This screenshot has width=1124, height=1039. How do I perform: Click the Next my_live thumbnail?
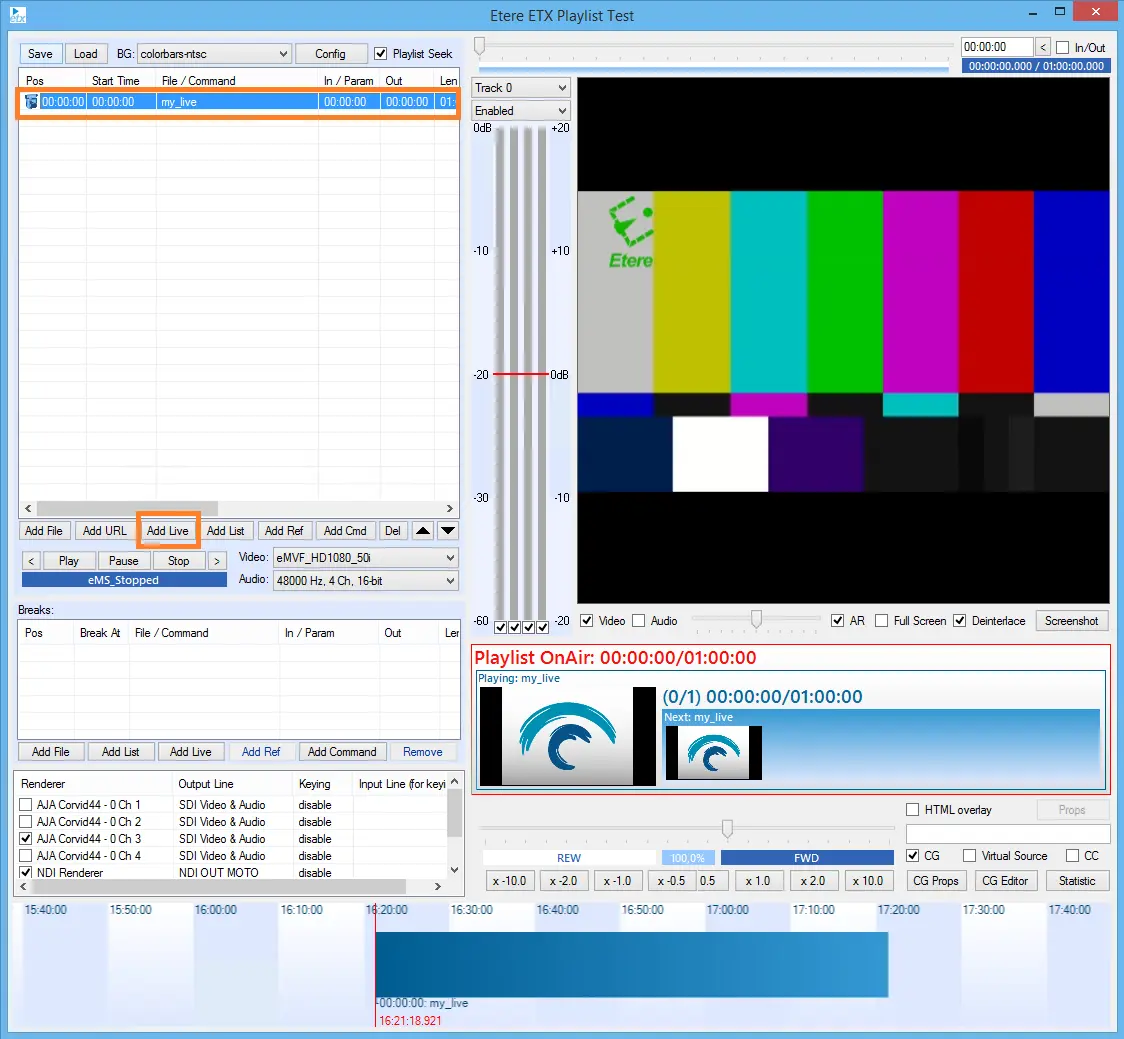713,752
